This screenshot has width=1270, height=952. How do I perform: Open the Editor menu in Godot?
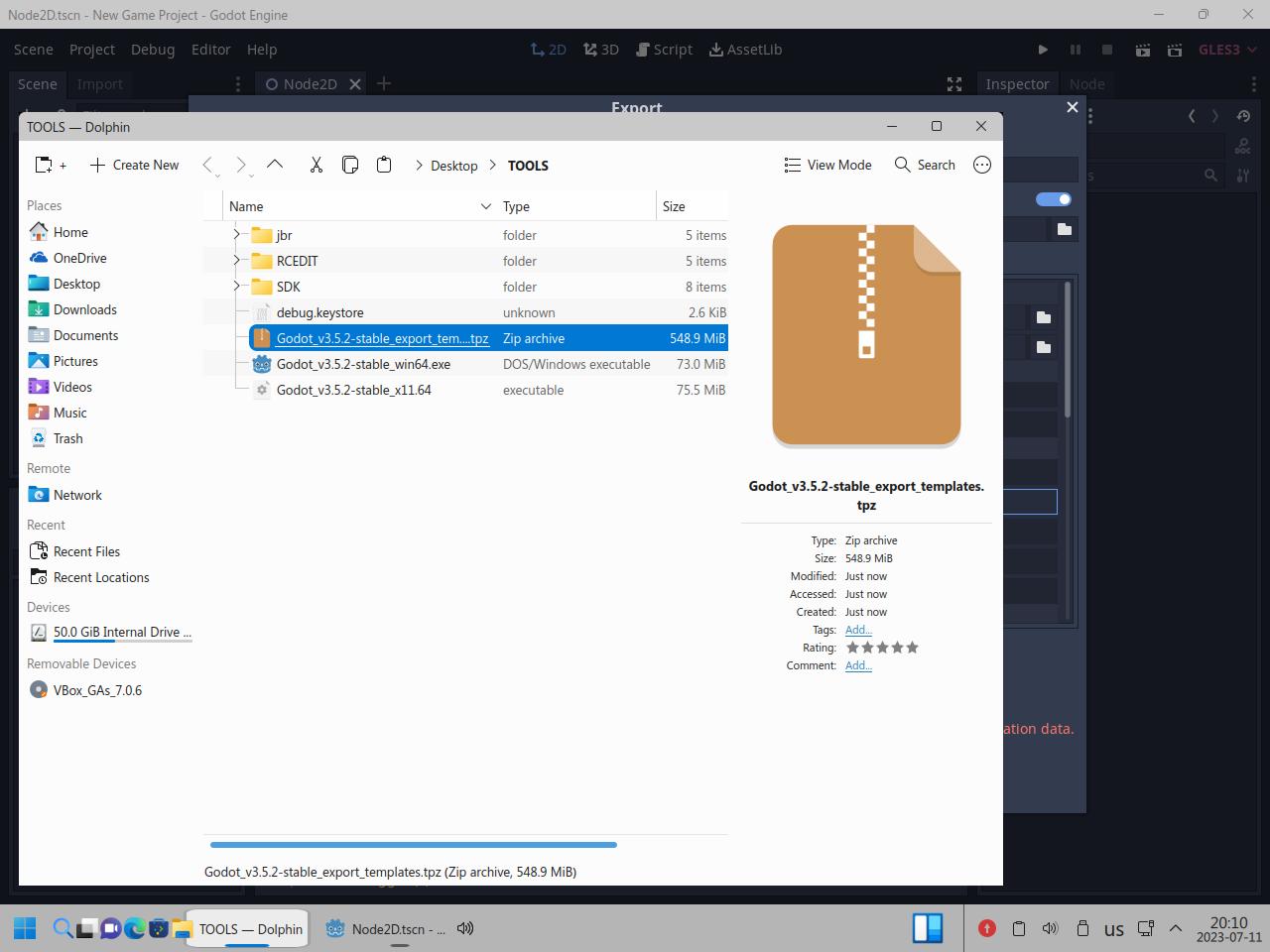pos(210,50)
